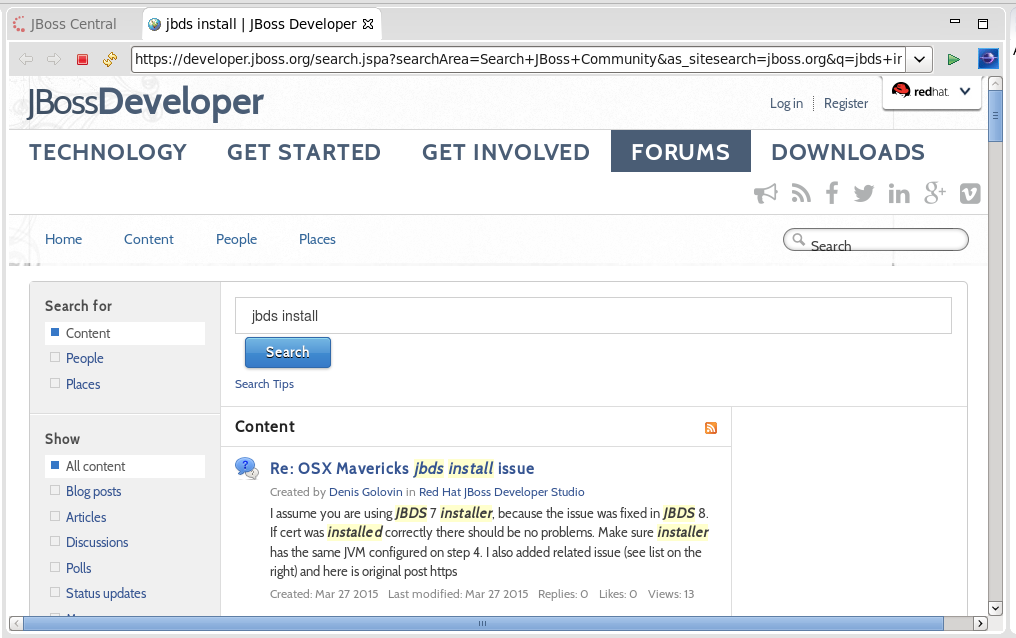1016x638 pixels.
Task: Click the JBoss Developer logo
Action: [145, 102]
